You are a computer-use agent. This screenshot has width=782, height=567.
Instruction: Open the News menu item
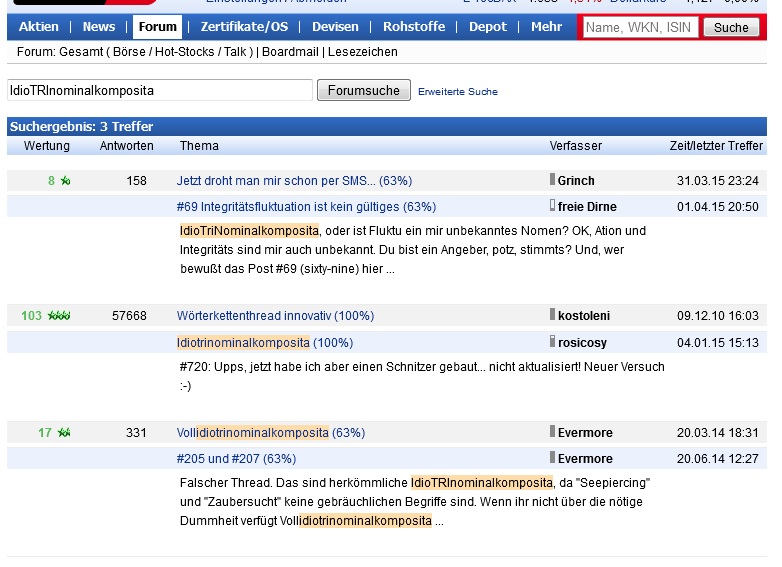point(99,26)
